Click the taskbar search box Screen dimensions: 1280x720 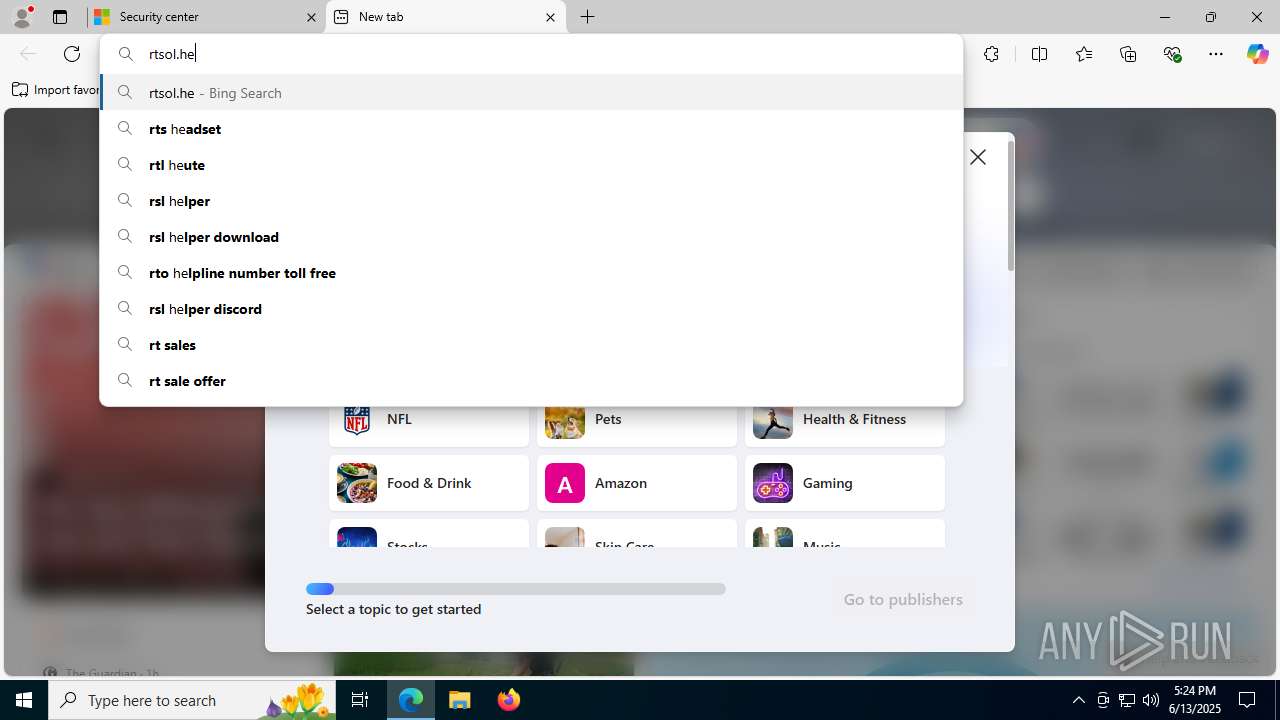[192, 700]
